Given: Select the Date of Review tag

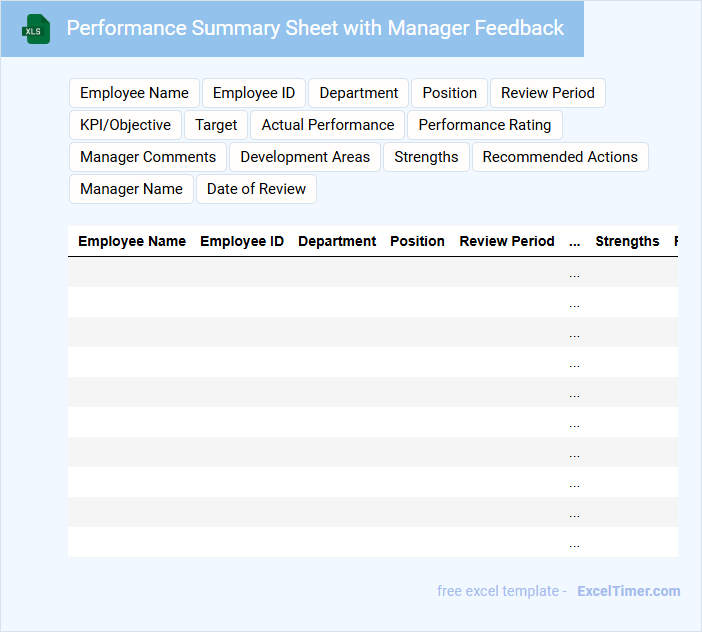Looking at the screenshot, I should (x=257, y=189).
